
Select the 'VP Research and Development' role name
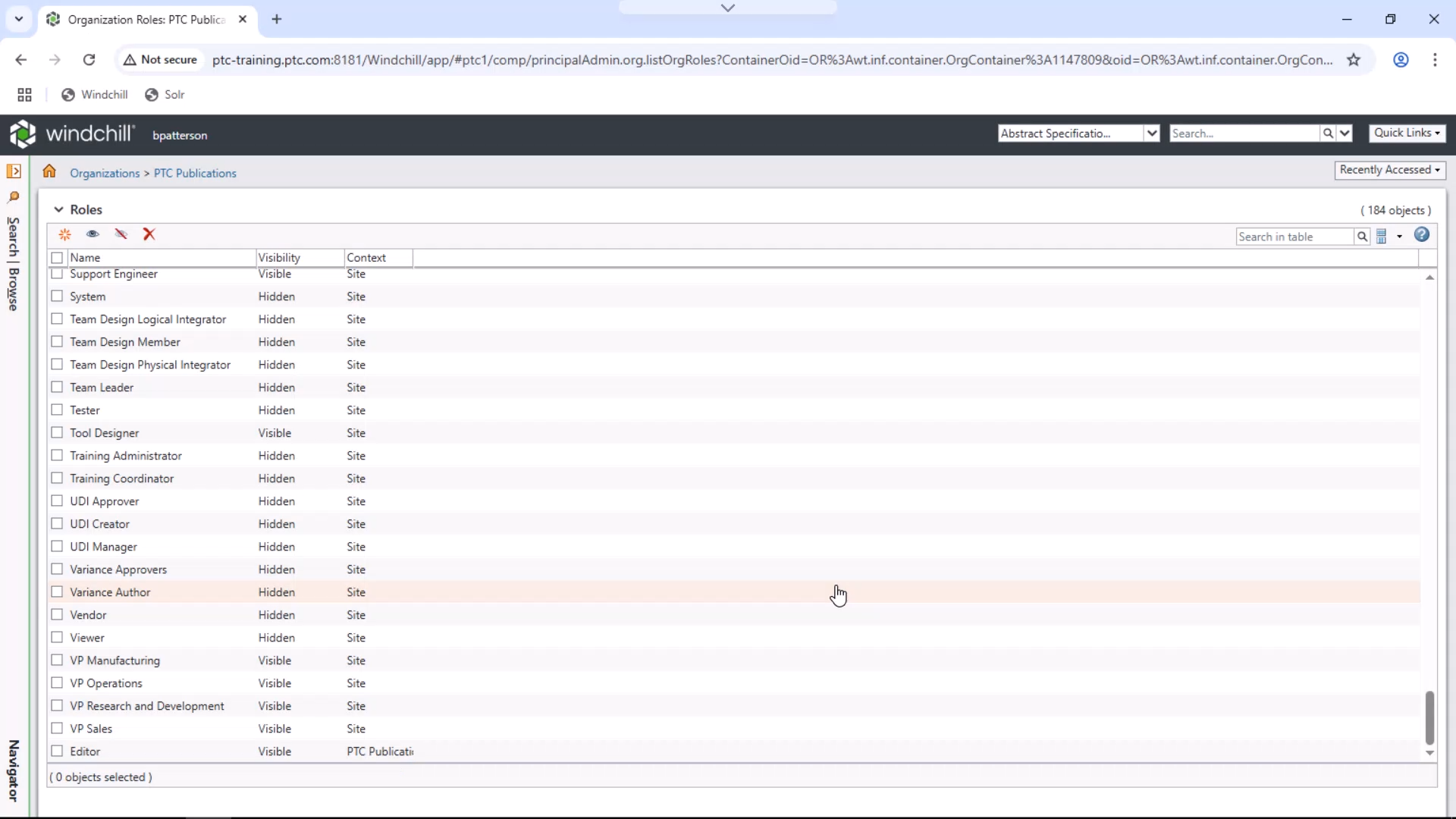click(x=147, y=706)
